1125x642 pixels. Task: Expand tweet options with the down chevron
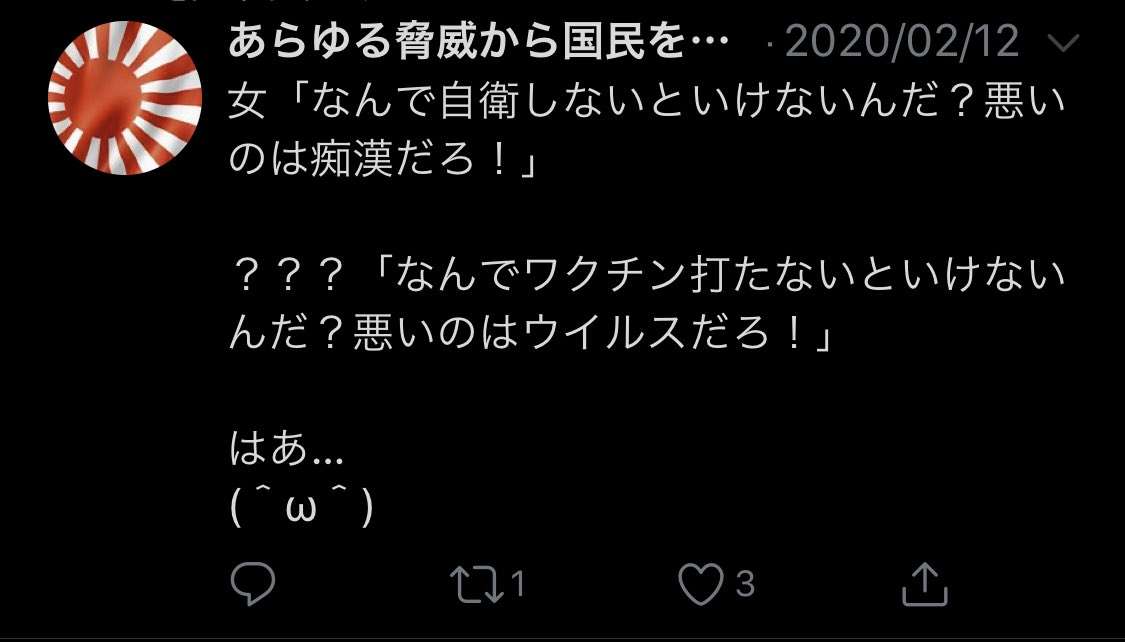click(x=1063, y=44)
